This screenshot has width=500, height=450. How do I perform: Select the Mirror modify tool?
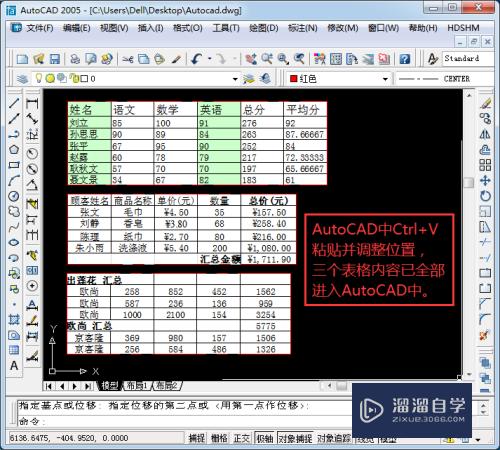click(485, 134)
